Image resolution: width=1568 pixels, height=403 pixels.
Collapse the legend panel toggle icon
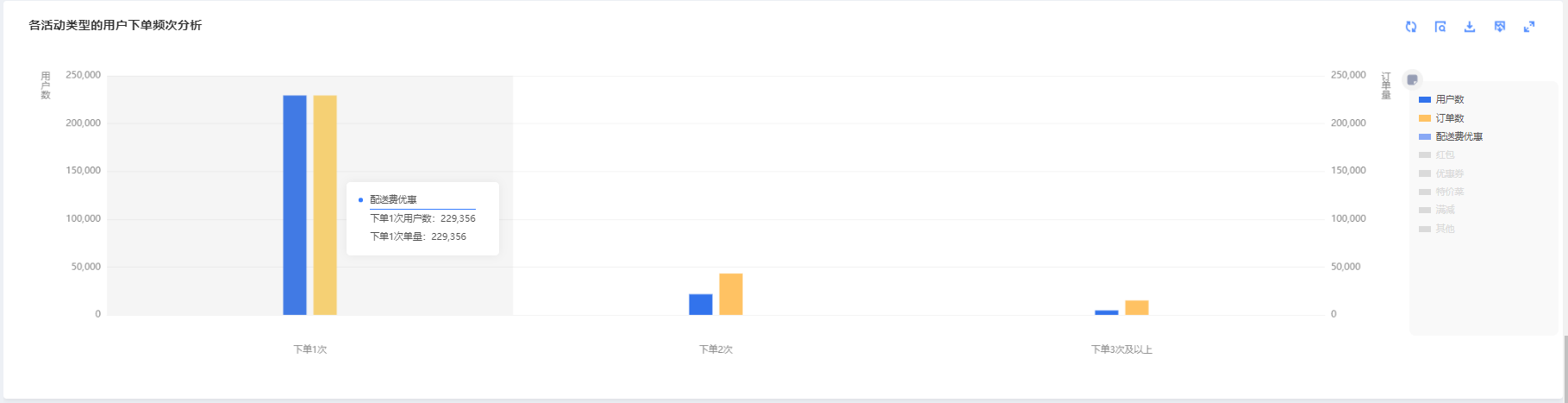click(1412, 79)
